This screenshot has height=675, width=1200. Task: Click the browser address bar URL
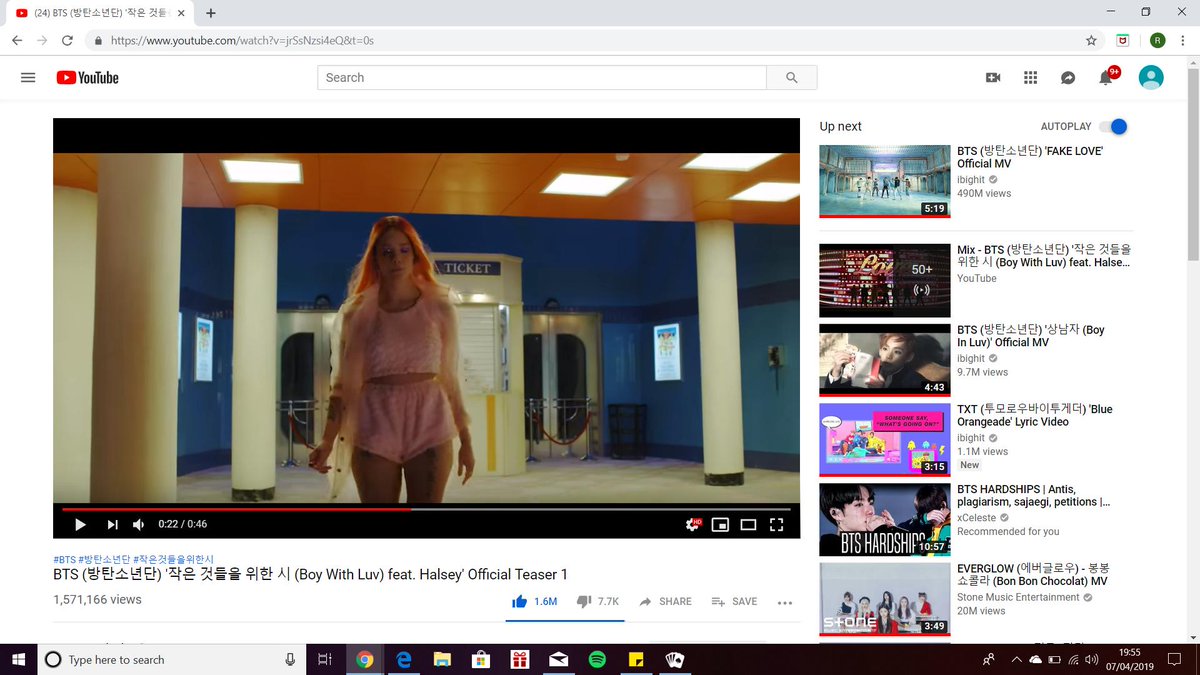[242, 41]
